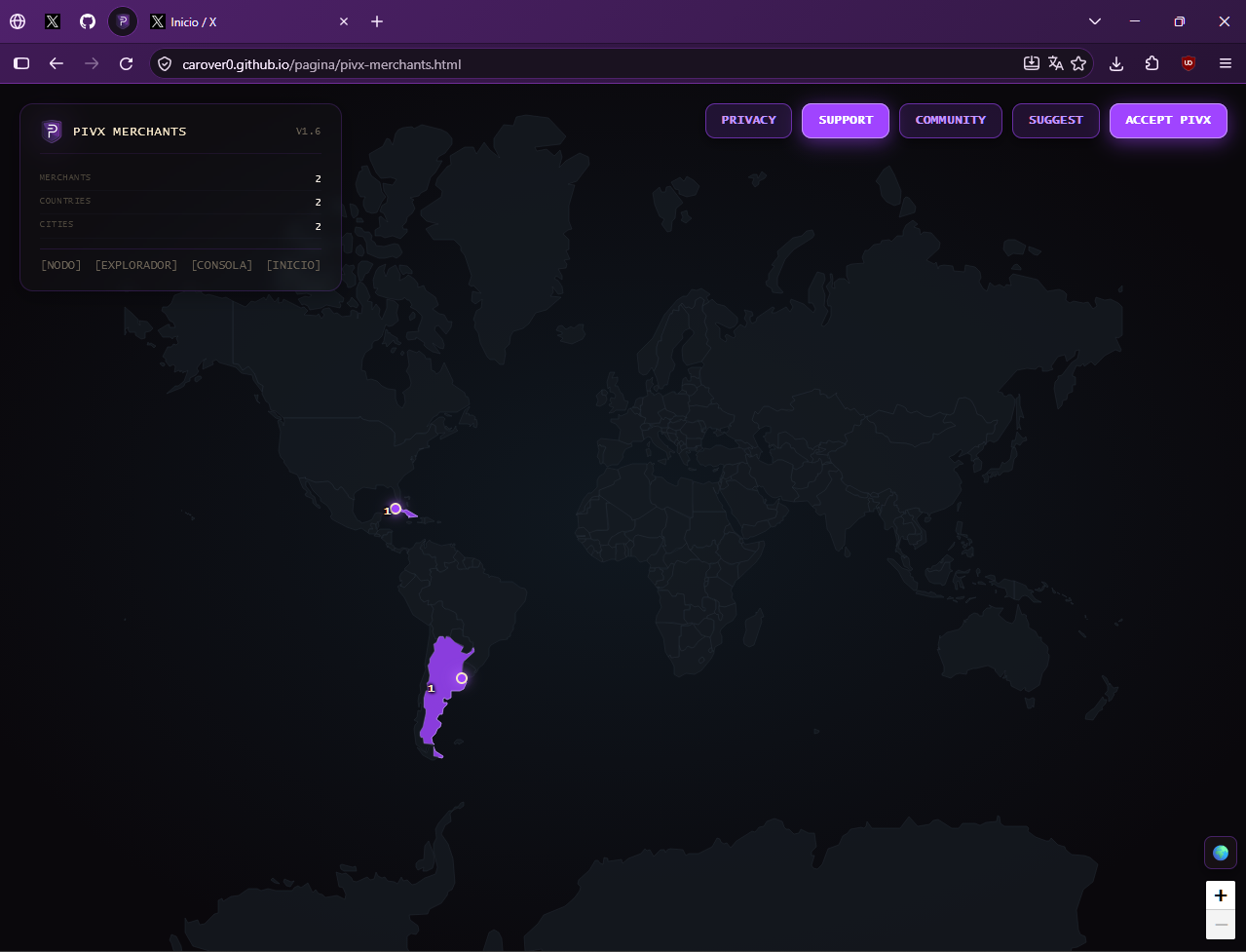Reload the current page
The image size is (1246, 952).
(126, 64)
